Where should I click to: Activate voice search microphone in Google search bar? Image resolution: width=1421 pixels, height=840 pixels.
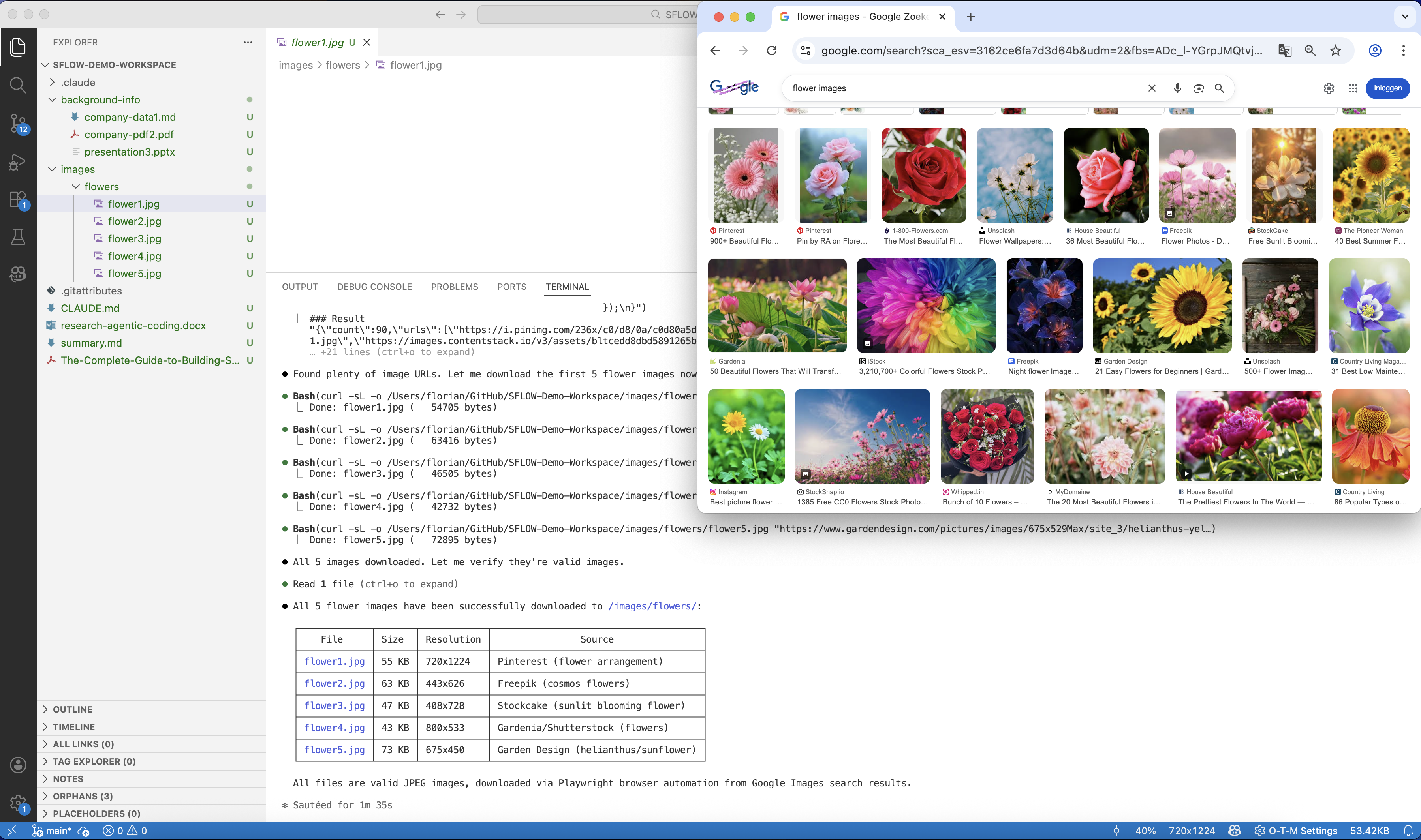pyautogui.click(x=1177, y=88)
